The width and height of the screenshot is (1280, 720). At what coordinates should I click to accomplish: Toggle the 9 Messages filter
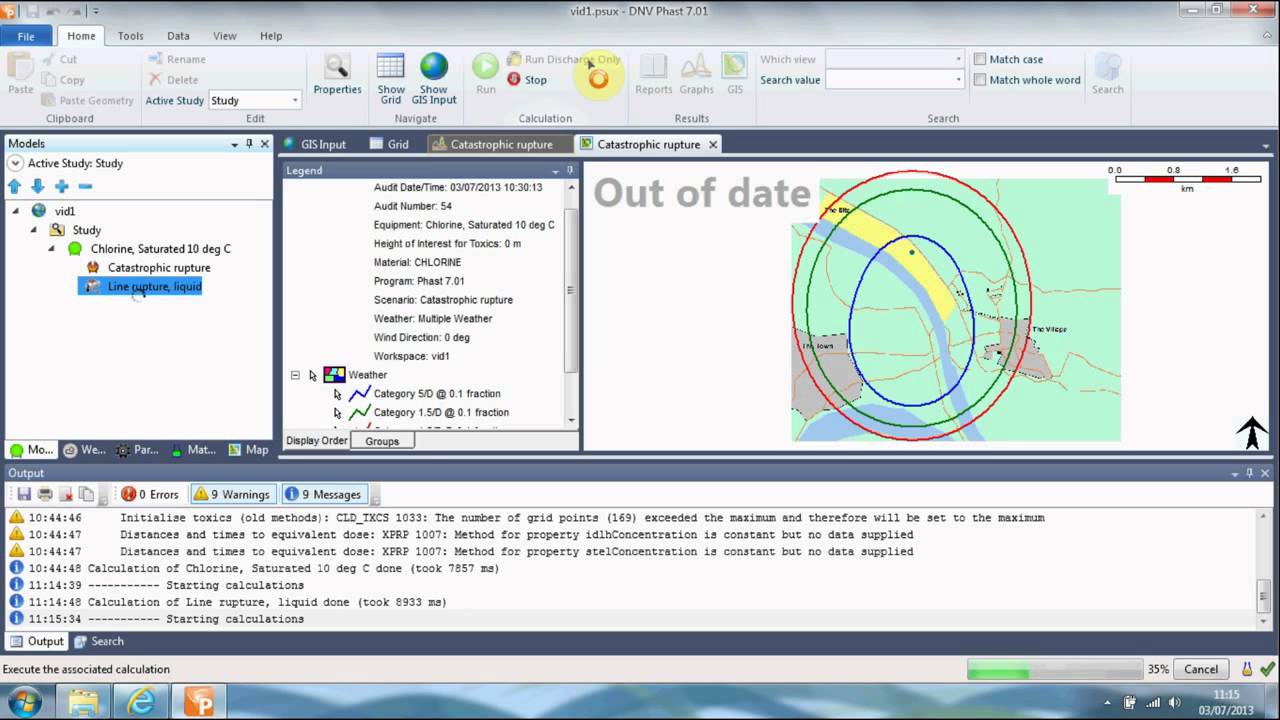click(323, 494)
